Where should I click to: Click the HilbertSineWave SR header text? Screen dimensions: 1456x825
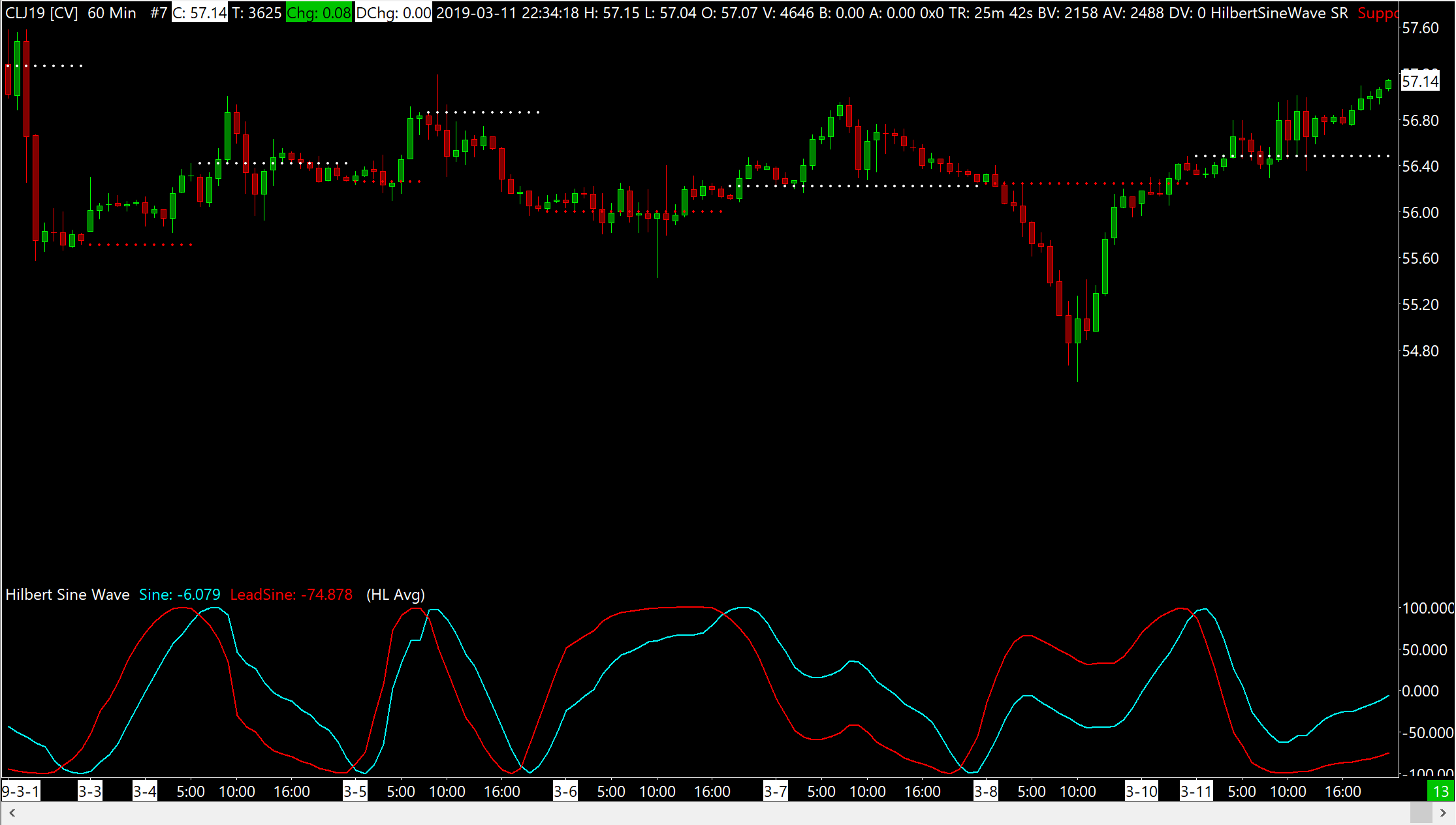point(1279,13)
